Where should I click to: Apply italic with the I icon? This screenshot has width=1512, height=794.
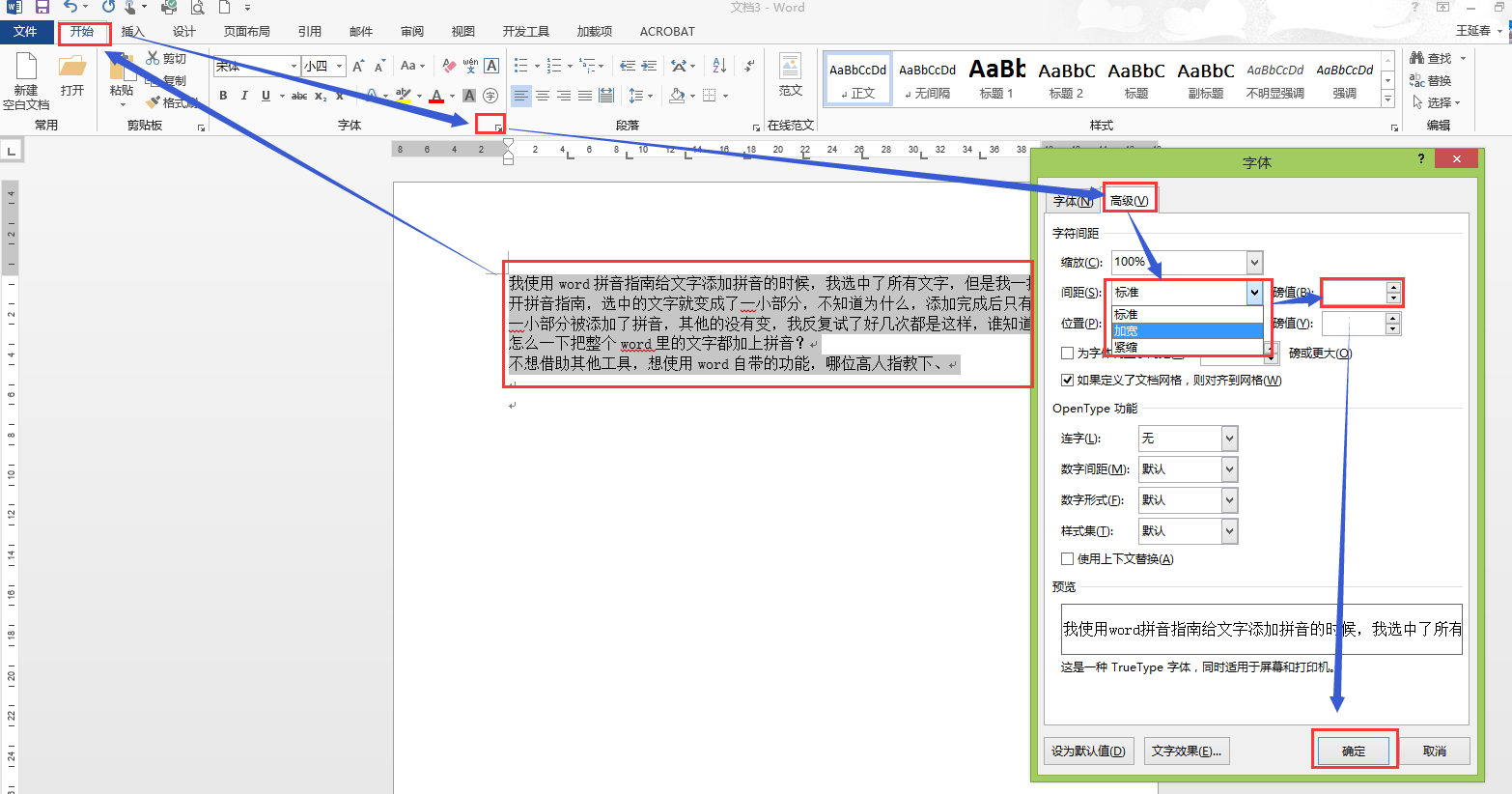tap(244, 96)
